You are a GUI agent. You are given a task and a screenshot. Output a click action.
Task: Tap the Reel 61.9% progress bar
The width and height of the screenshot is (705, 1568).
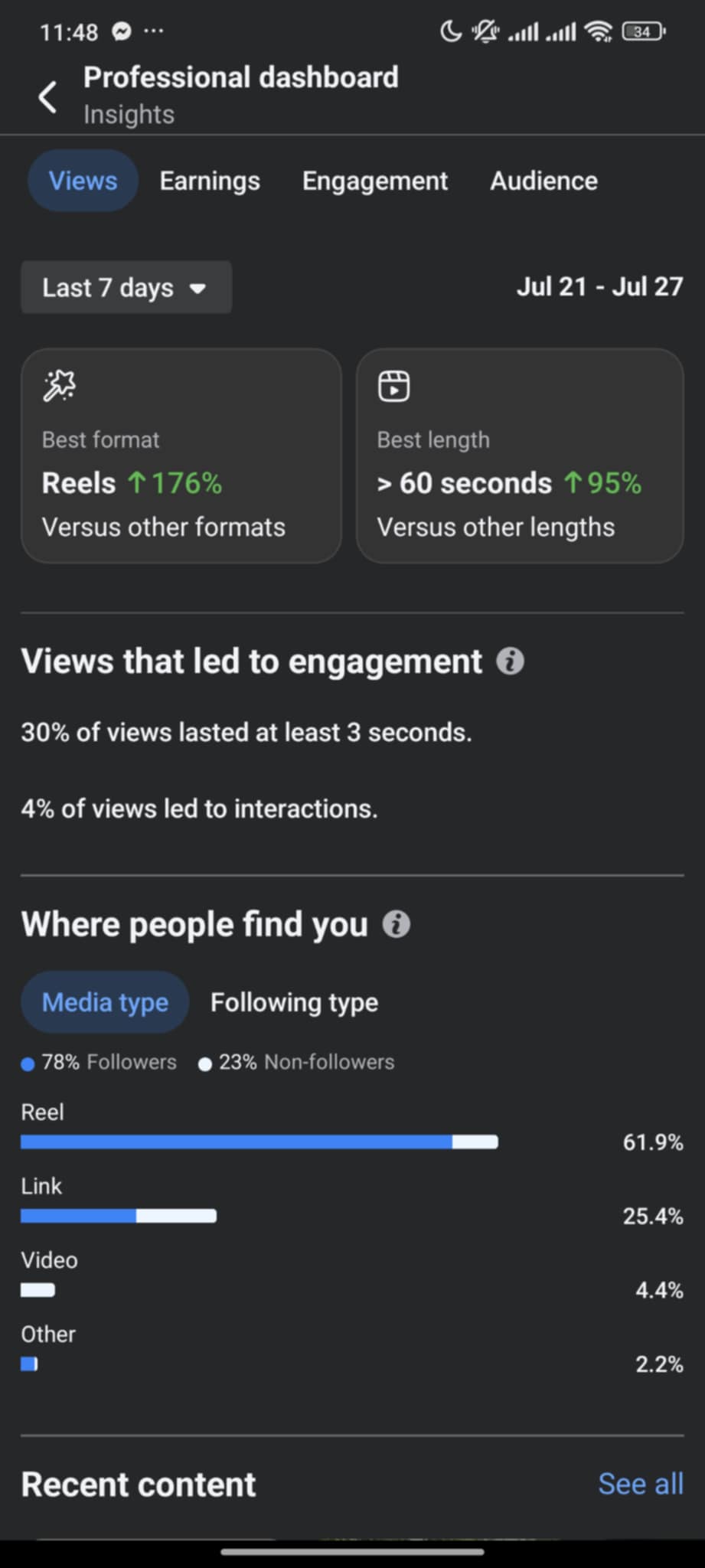point(259,1142)
